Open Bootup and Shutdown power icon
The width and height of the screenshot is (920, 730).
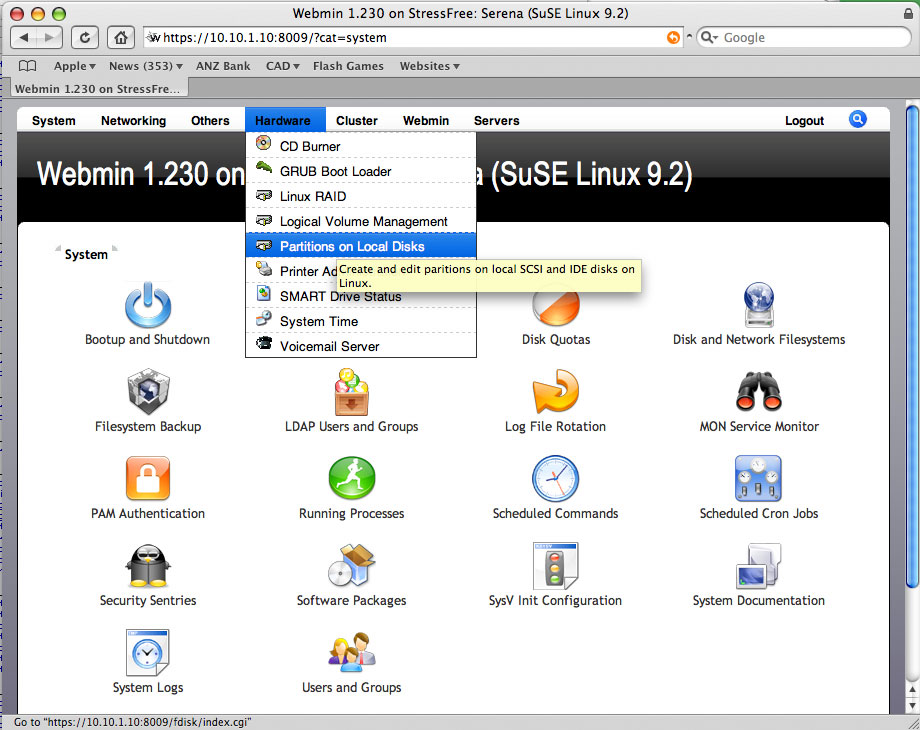tap(148, 305)
